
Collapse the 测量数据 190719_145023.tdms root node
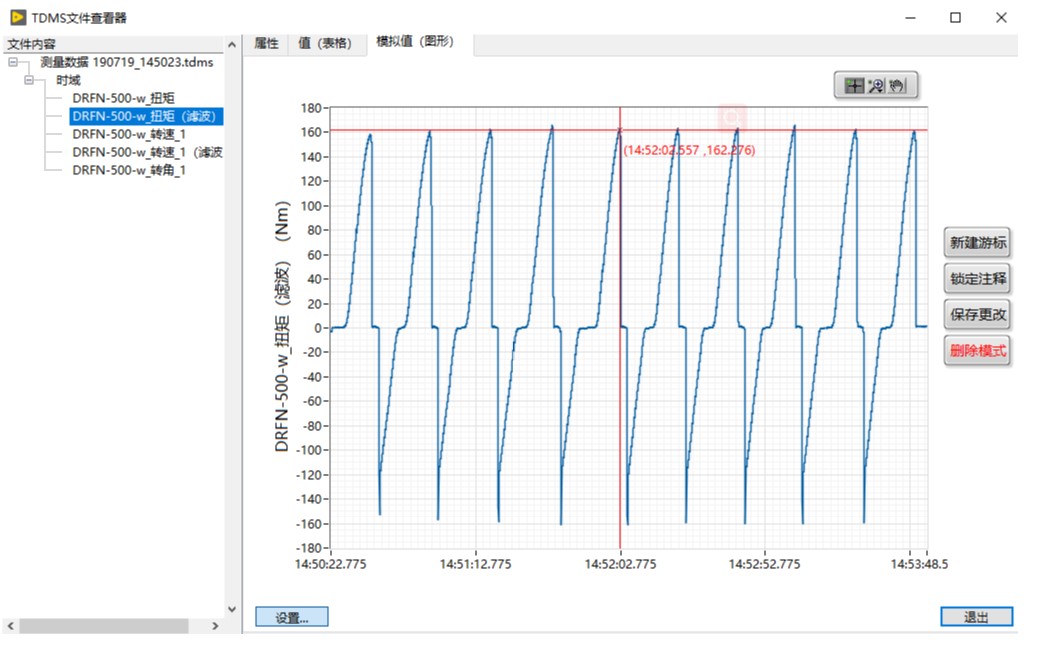[x=13, y=62]
